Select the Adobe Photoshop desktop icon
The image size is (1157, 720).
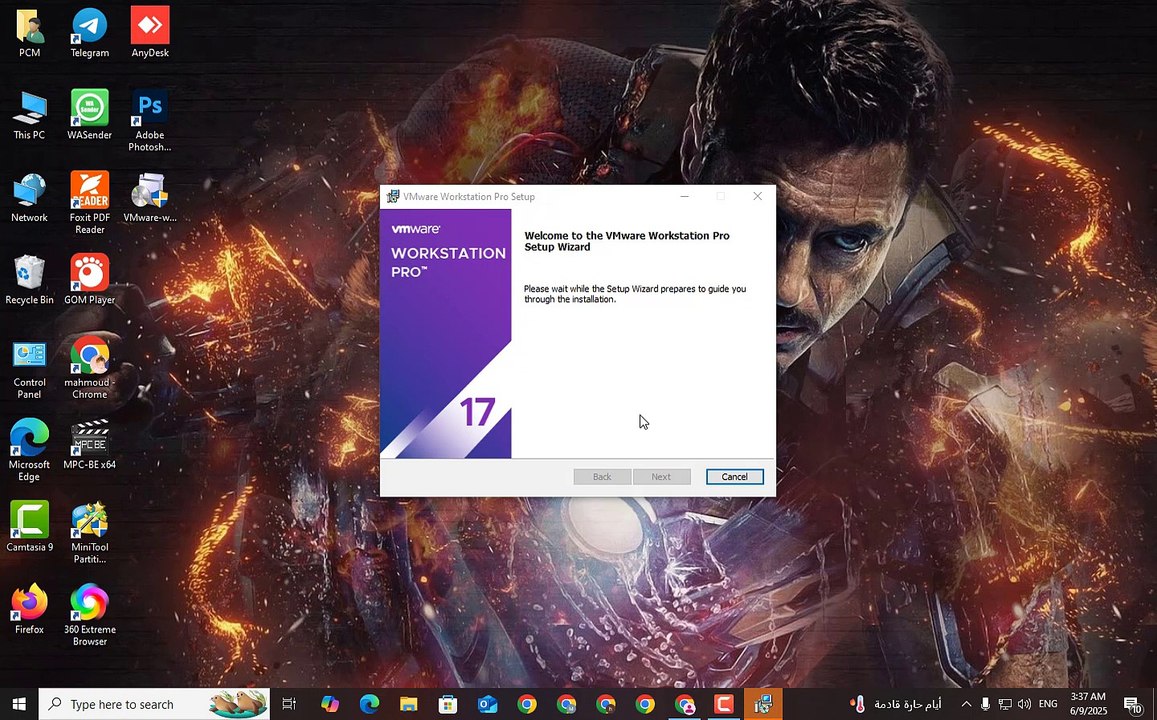150,110
